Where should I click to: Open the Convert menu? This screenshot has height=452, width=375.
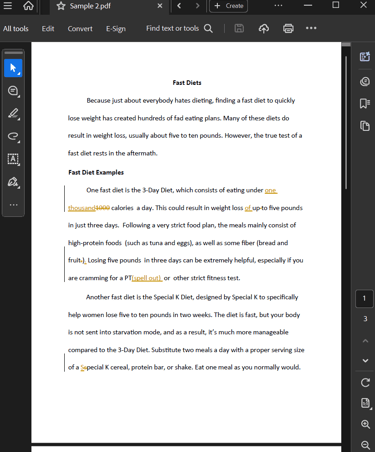click(80, 29)
